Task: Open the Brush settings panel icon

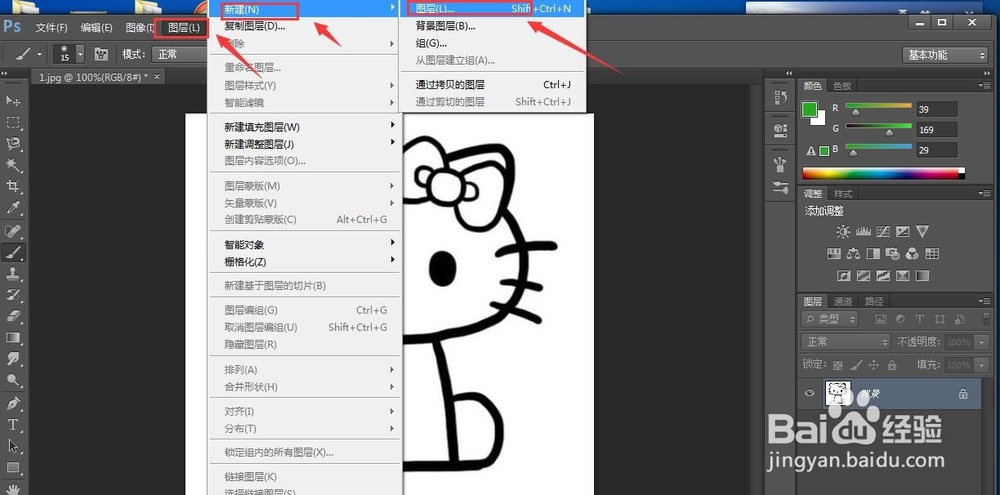Action: pyautogui.click(x=780, y=188)
